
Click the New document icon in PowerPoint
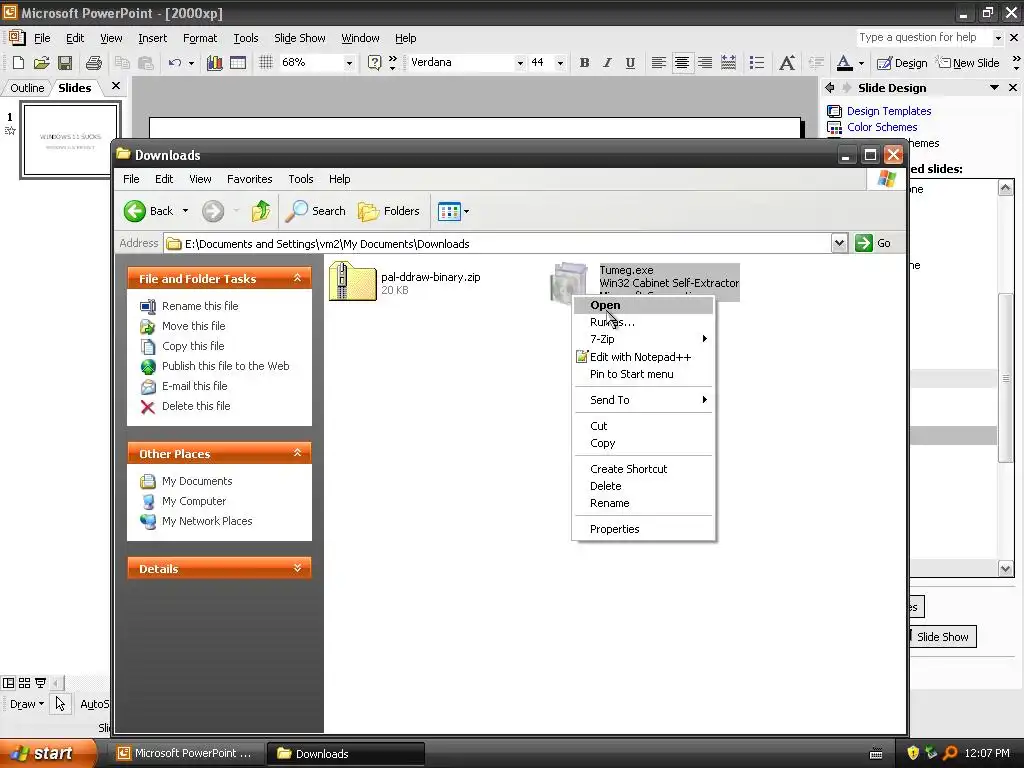click(x=18, y=63)
